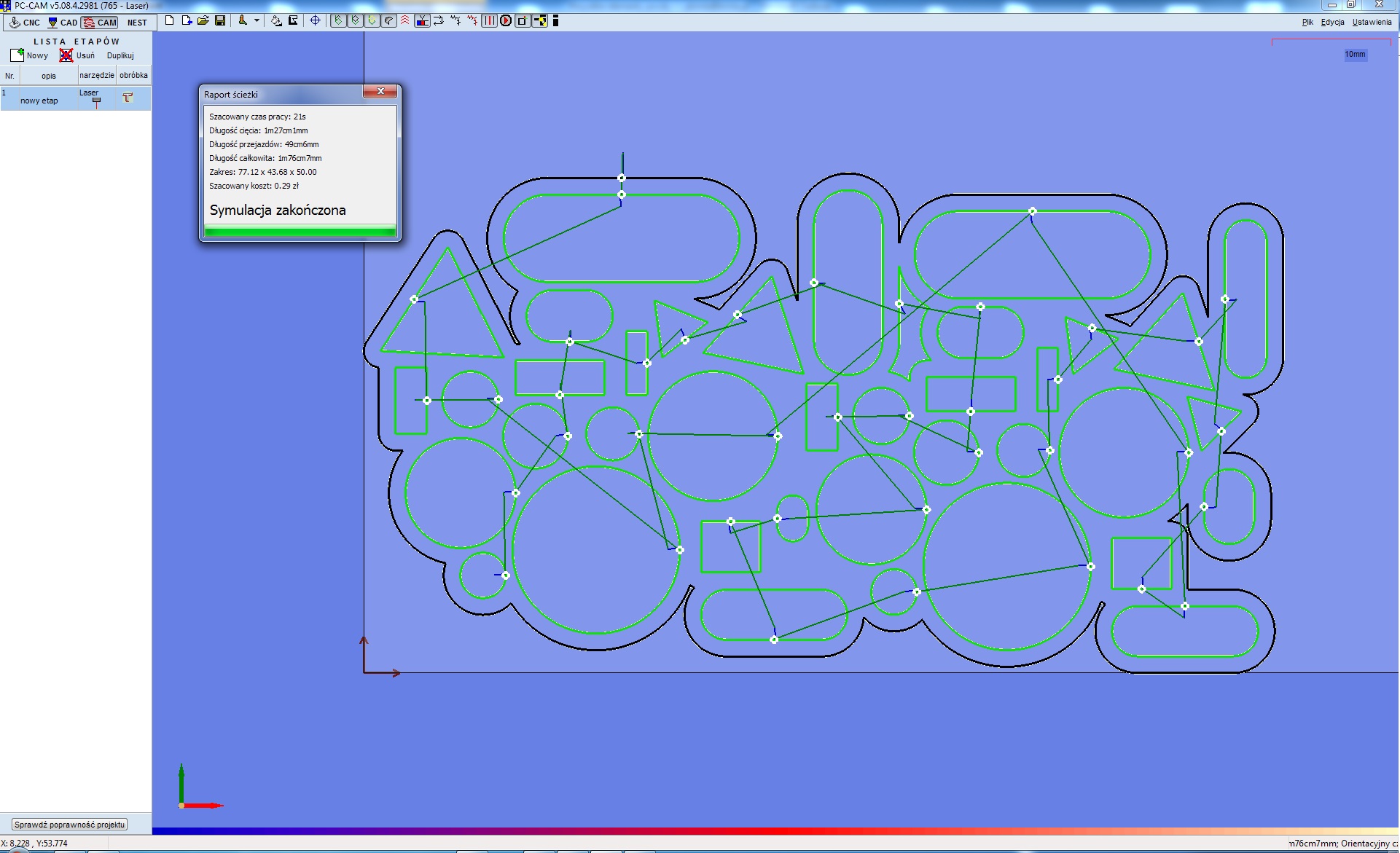The width and height of the screenshot is (1400, 853).
Task: Create a new blank project
Action: (x=169, y=21)
